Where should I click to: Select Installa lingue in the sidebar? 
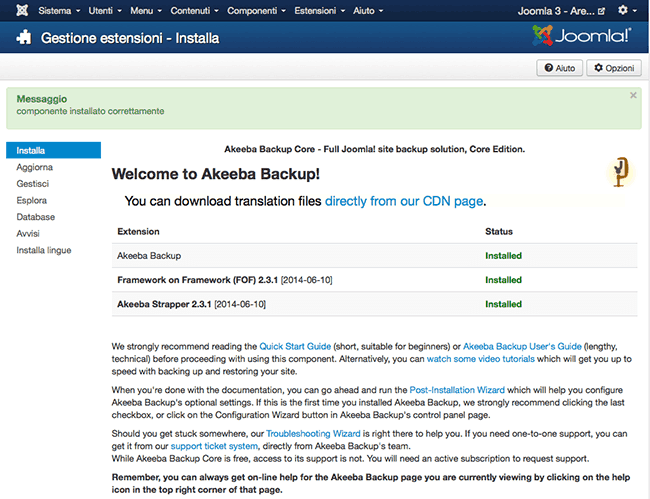coord(44,250)
